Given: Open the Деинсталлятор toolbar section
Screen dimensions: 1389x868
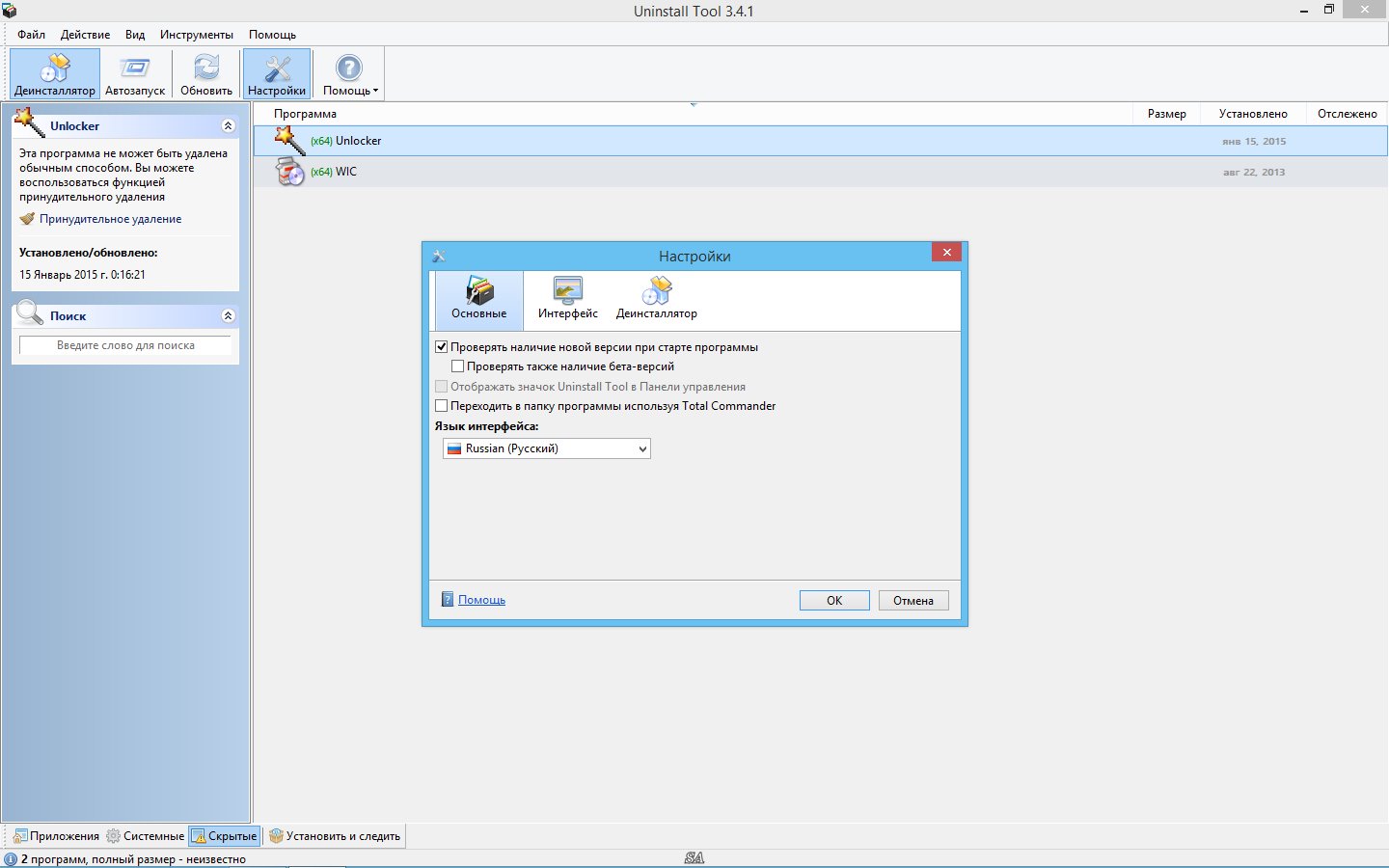Looking at the screenshot, I should point(55,74).
